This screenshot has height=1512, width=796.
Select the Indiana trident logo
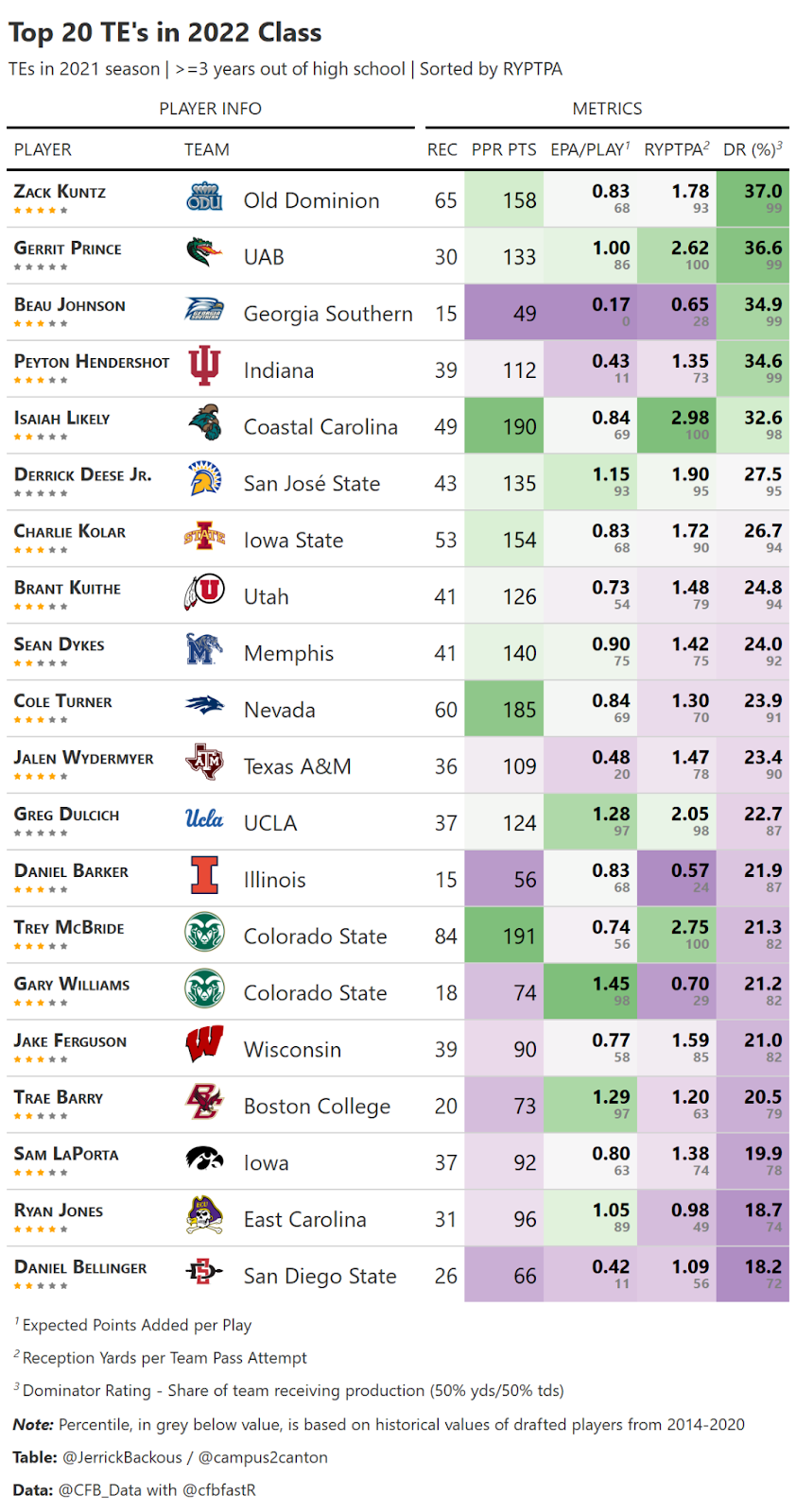(204, 367)
